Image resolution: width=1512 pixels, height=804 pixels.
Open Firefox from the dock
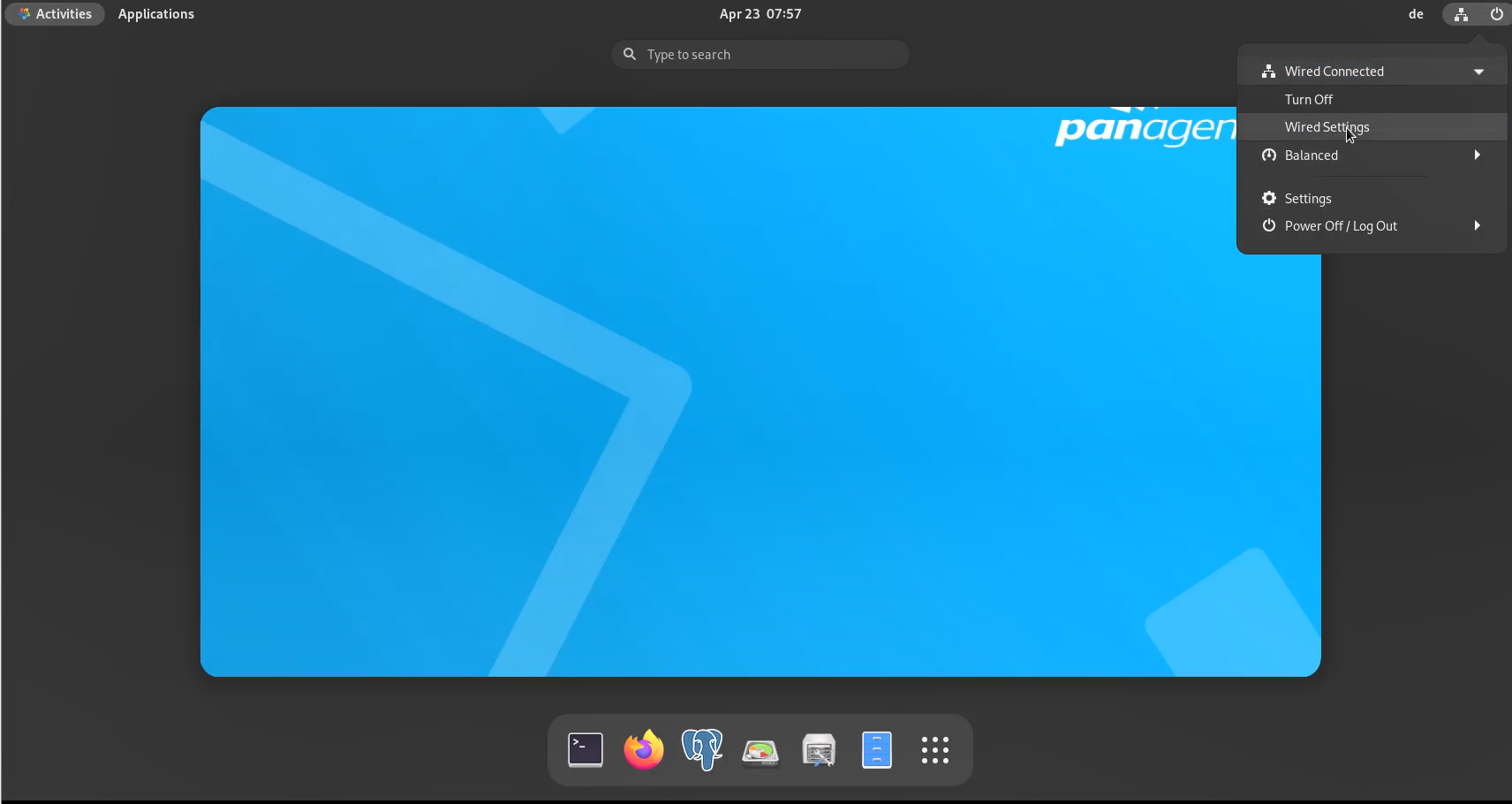(644, 750)
